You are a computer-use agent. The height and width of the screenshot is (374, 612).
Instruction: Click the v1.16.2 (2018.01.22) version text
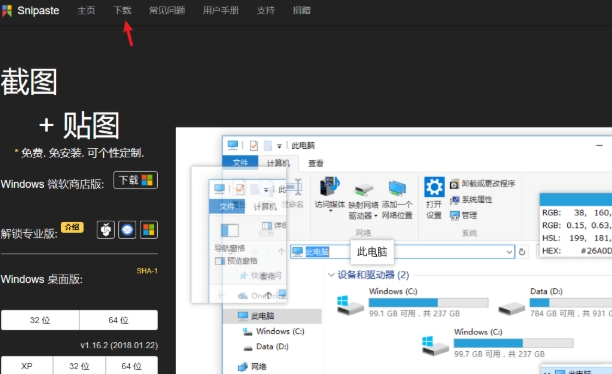click(x=119, y=345)
